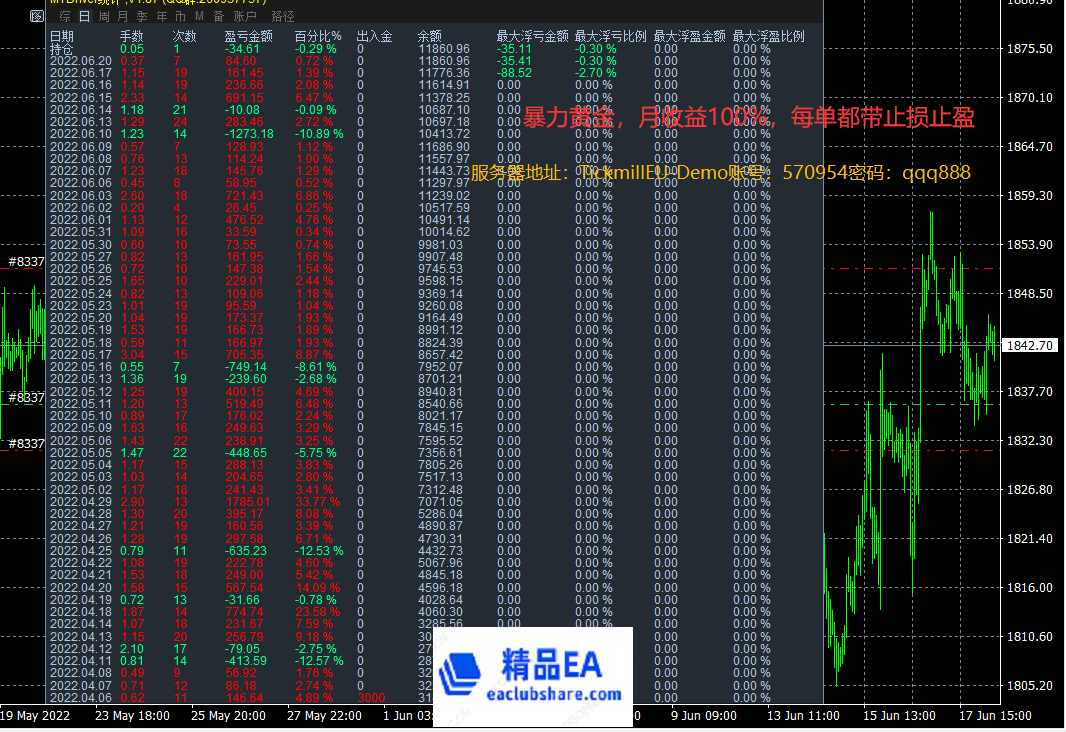Screen dimensions: 1066x732
Task: Click the 盈亏金额 column header
Action: [x=249, y=36]
